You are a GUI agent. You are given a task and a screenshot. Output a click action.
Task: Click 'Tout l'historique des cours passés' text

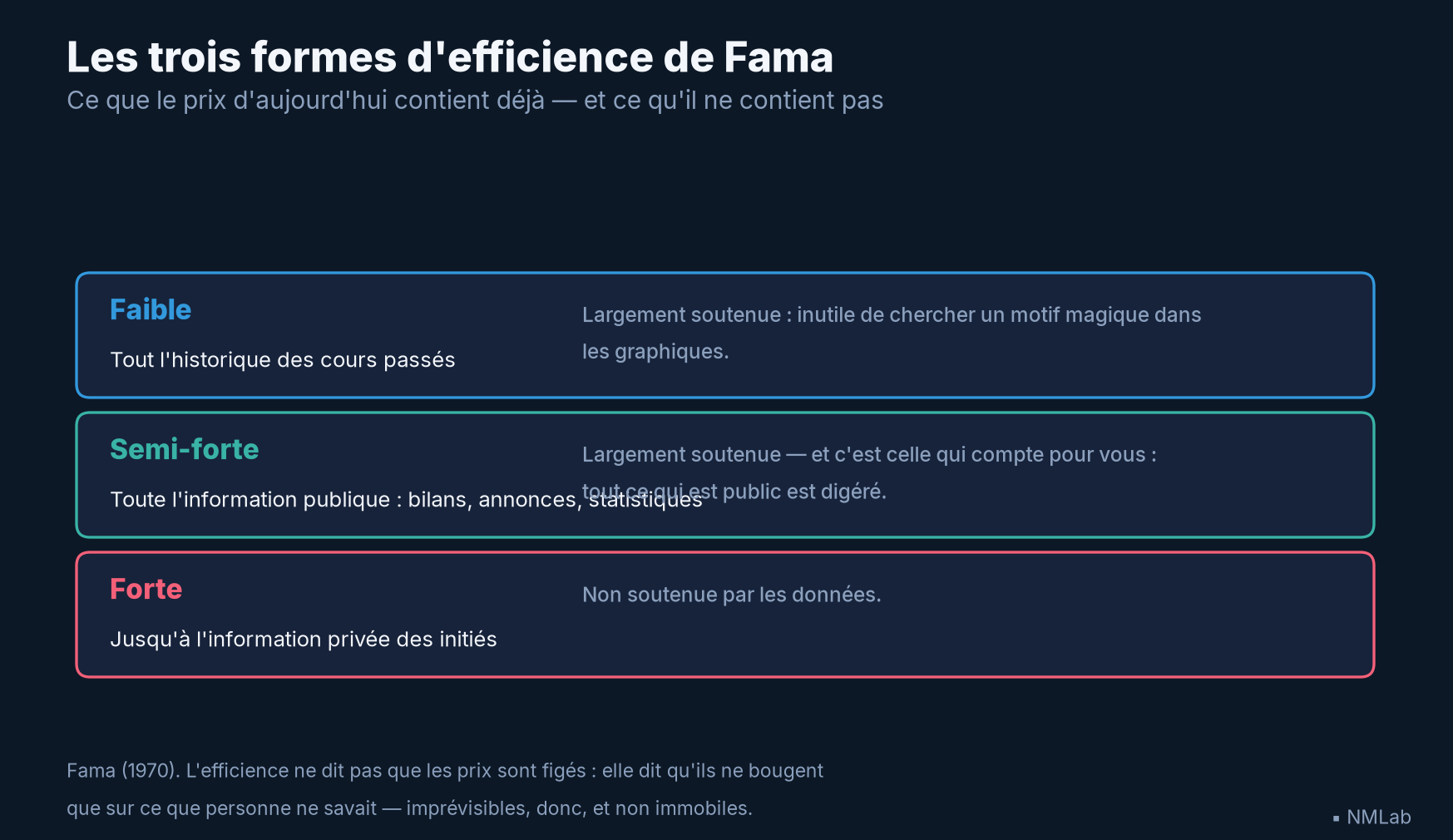pyautogui.click(x=283, y=360)
